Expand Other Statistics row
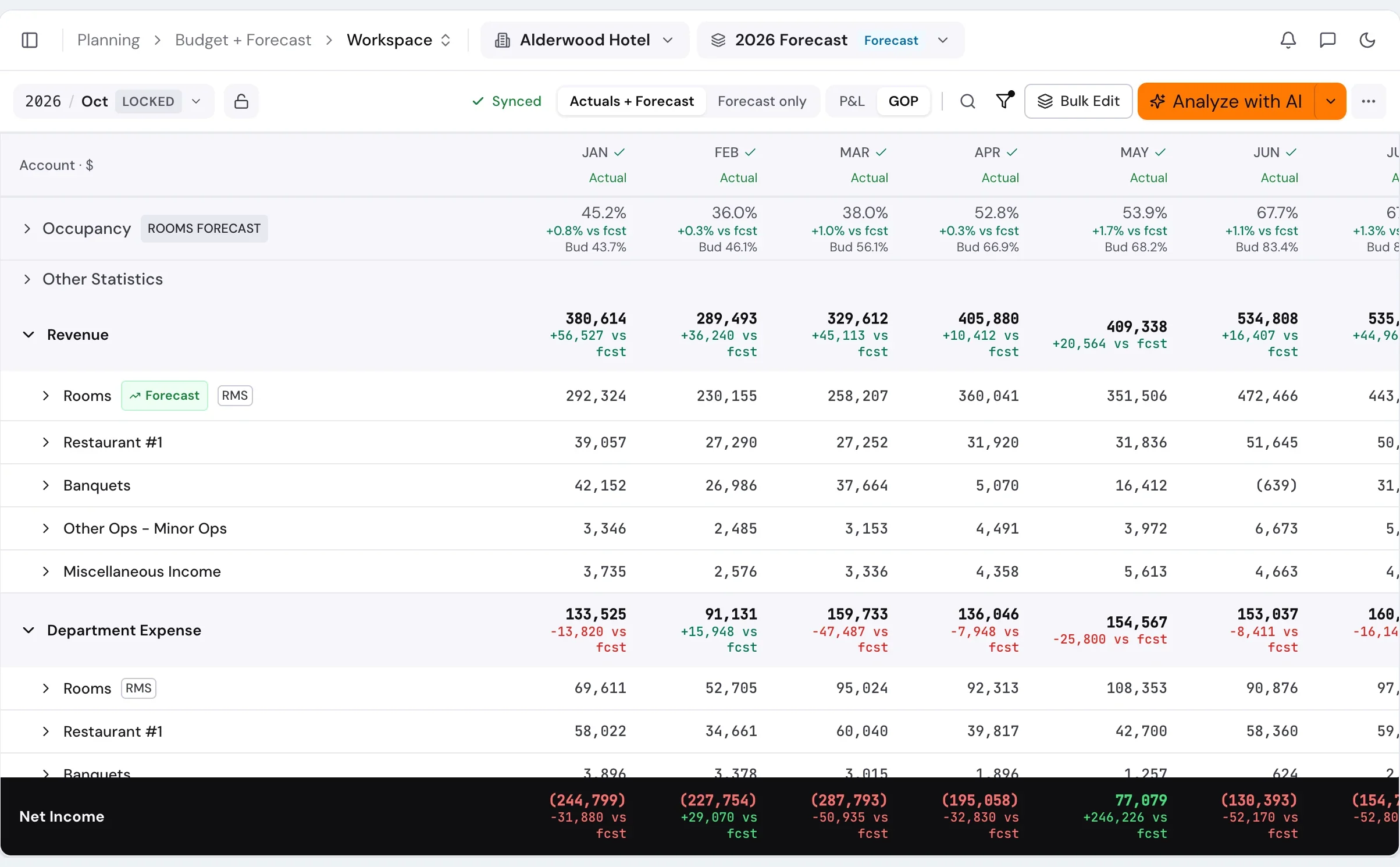 tap(27, 279)
